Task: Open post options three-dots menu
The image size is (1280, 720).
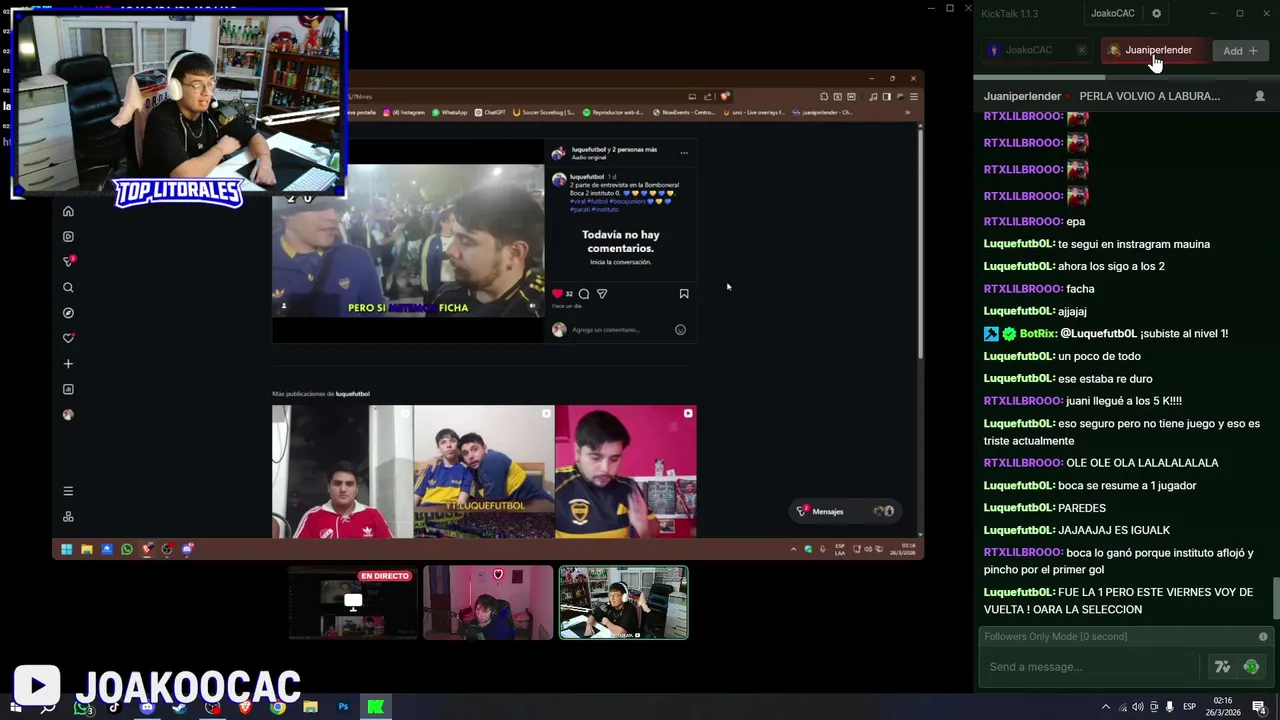Action: (684, 153)
